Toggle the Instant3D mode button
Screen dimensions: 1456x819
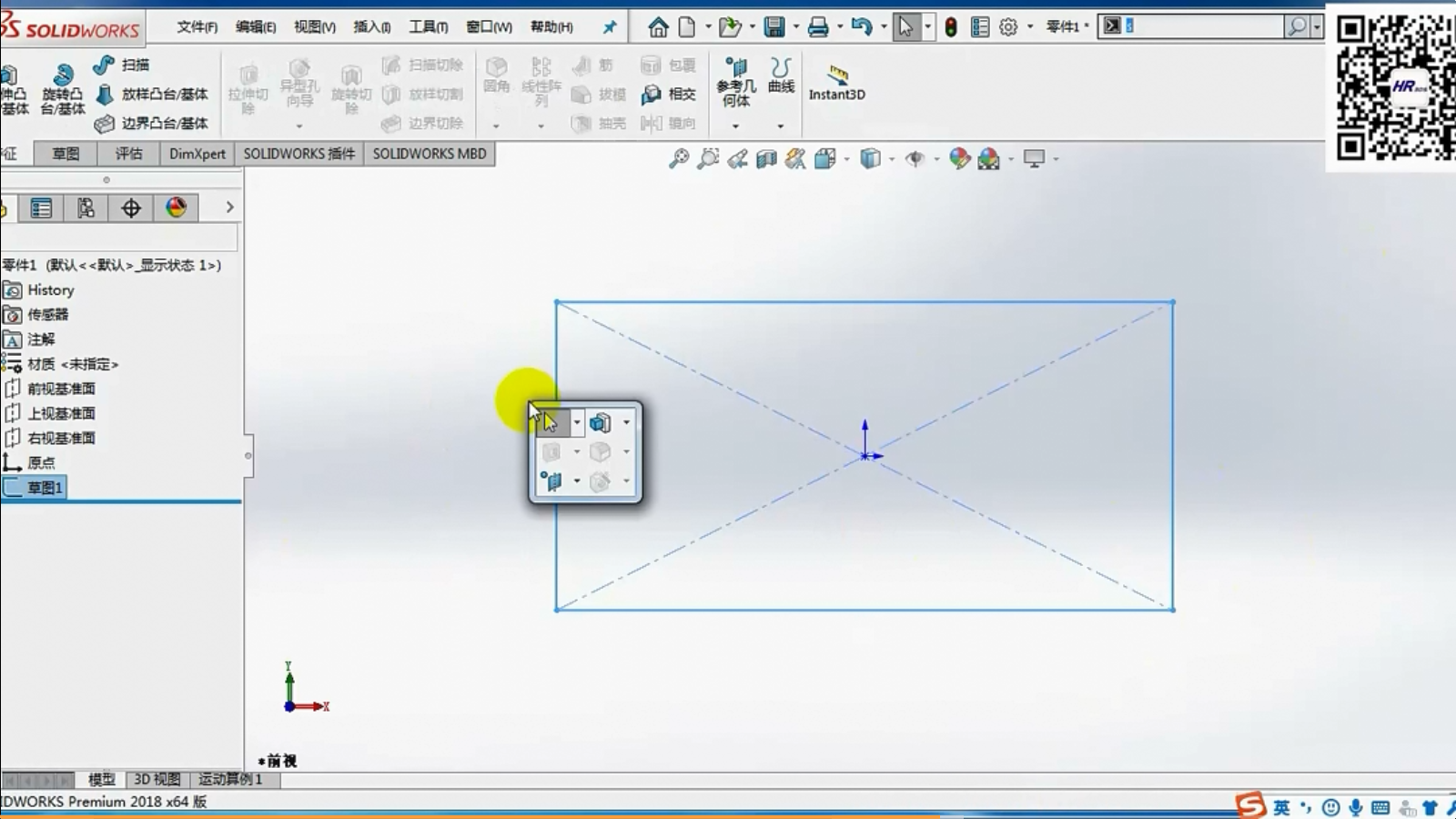836,82
